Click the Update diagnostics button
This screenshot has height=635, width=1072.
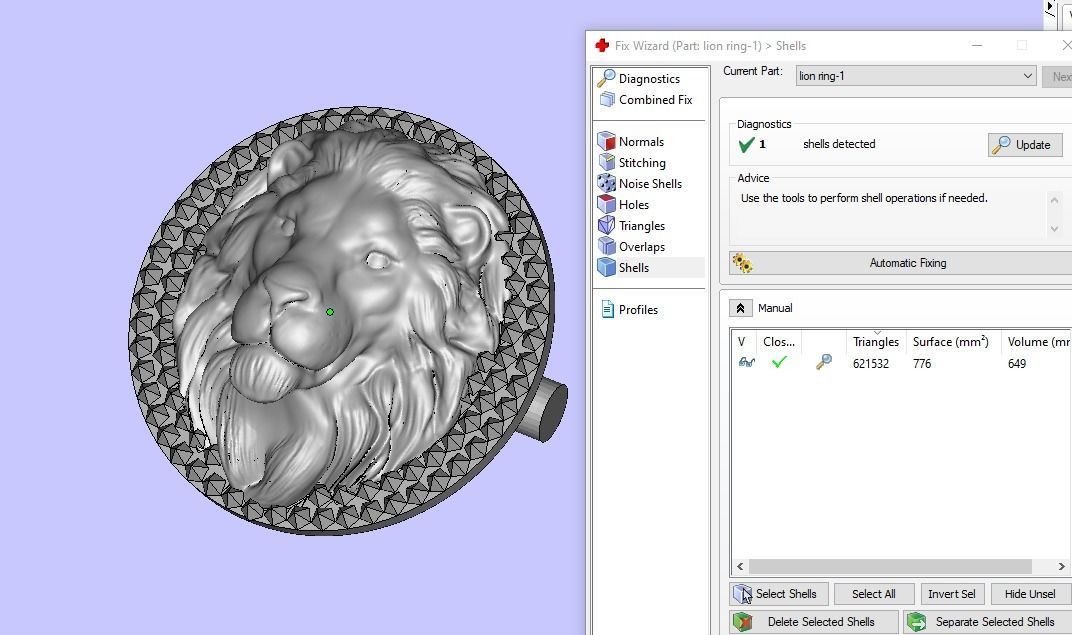click(1025, 145)
